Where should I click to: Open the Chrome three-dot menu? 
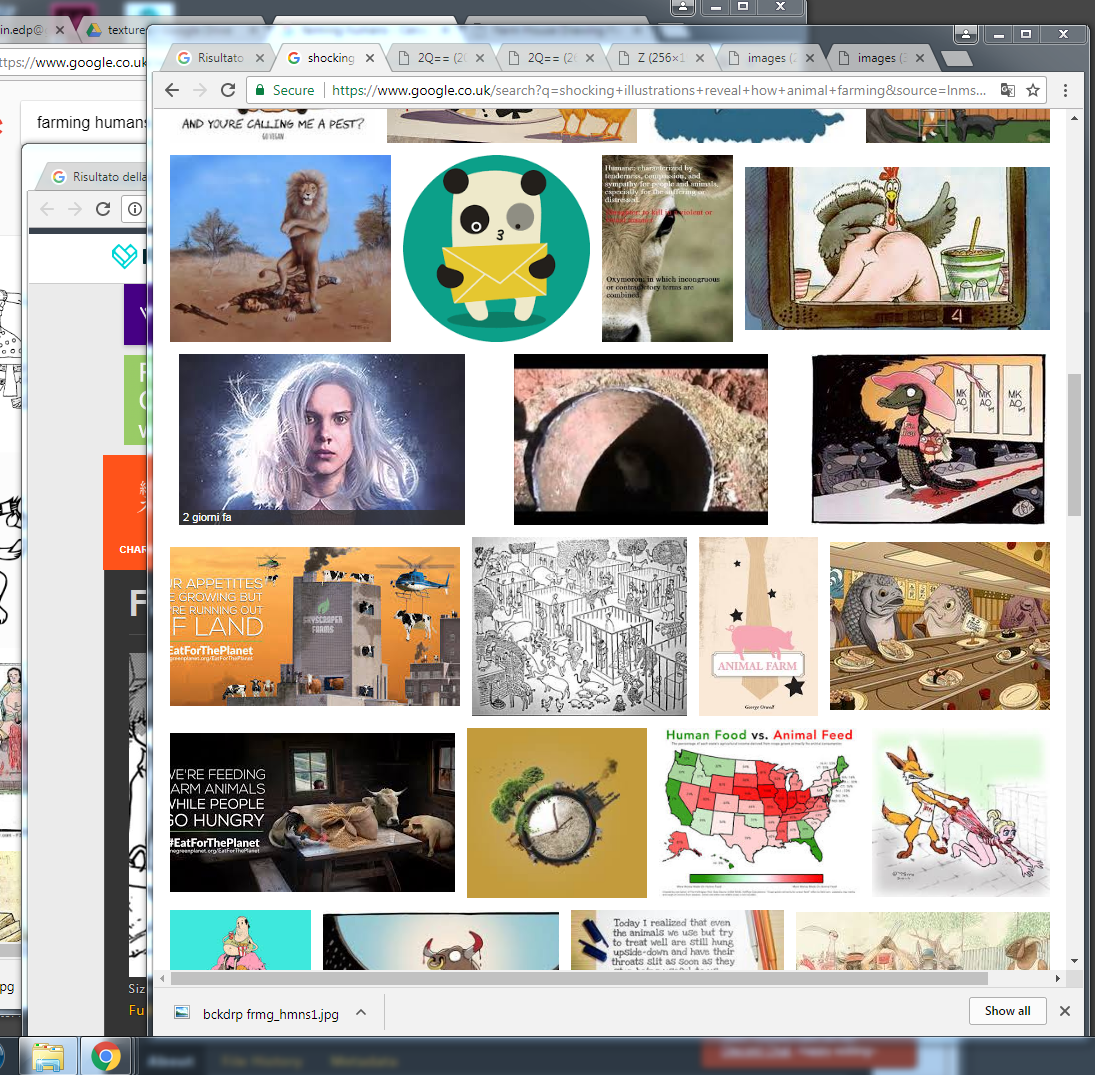coord(1065,90)
